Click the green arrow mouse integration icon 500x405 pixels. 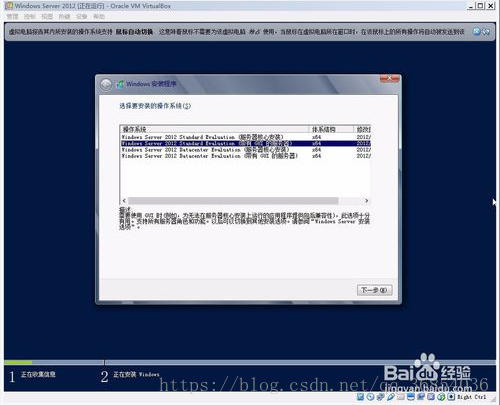(x=441, y=397)
